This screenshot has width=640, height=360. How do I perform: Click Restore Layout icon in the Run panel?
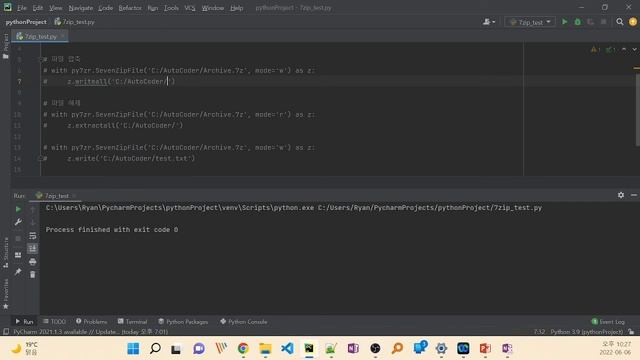tap(18, 255)
